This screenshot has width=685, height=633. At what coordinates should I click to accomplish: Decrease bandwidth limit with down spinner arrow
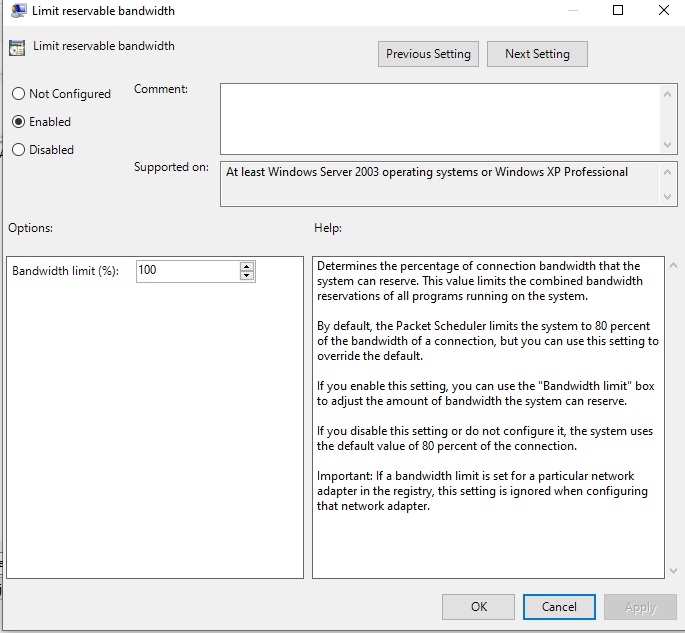click(x=247, y=276)
